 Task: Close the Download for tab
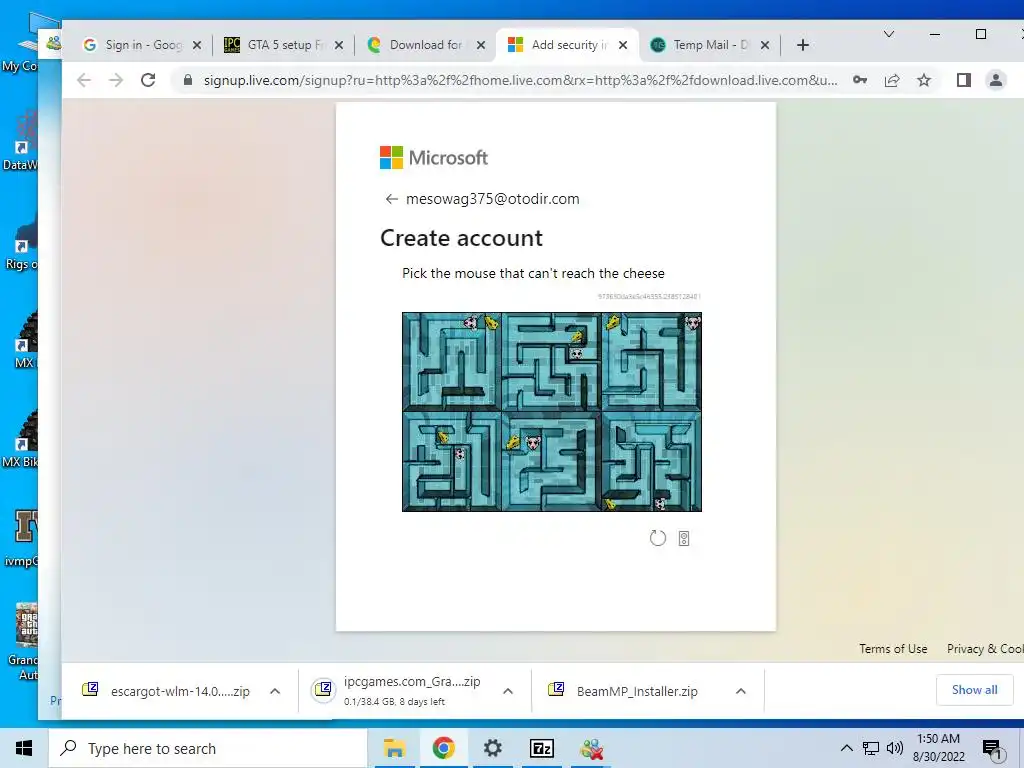[x=481, y=45]
